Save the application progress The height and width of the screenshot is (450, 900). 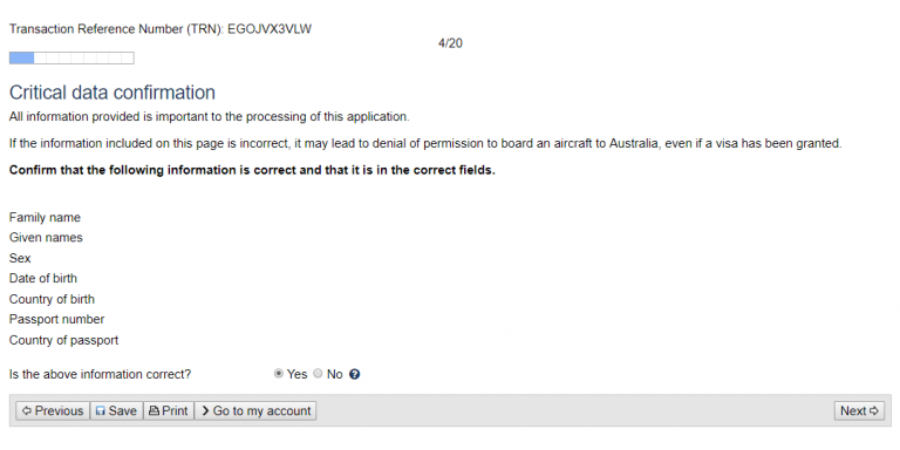click(116, 411)
